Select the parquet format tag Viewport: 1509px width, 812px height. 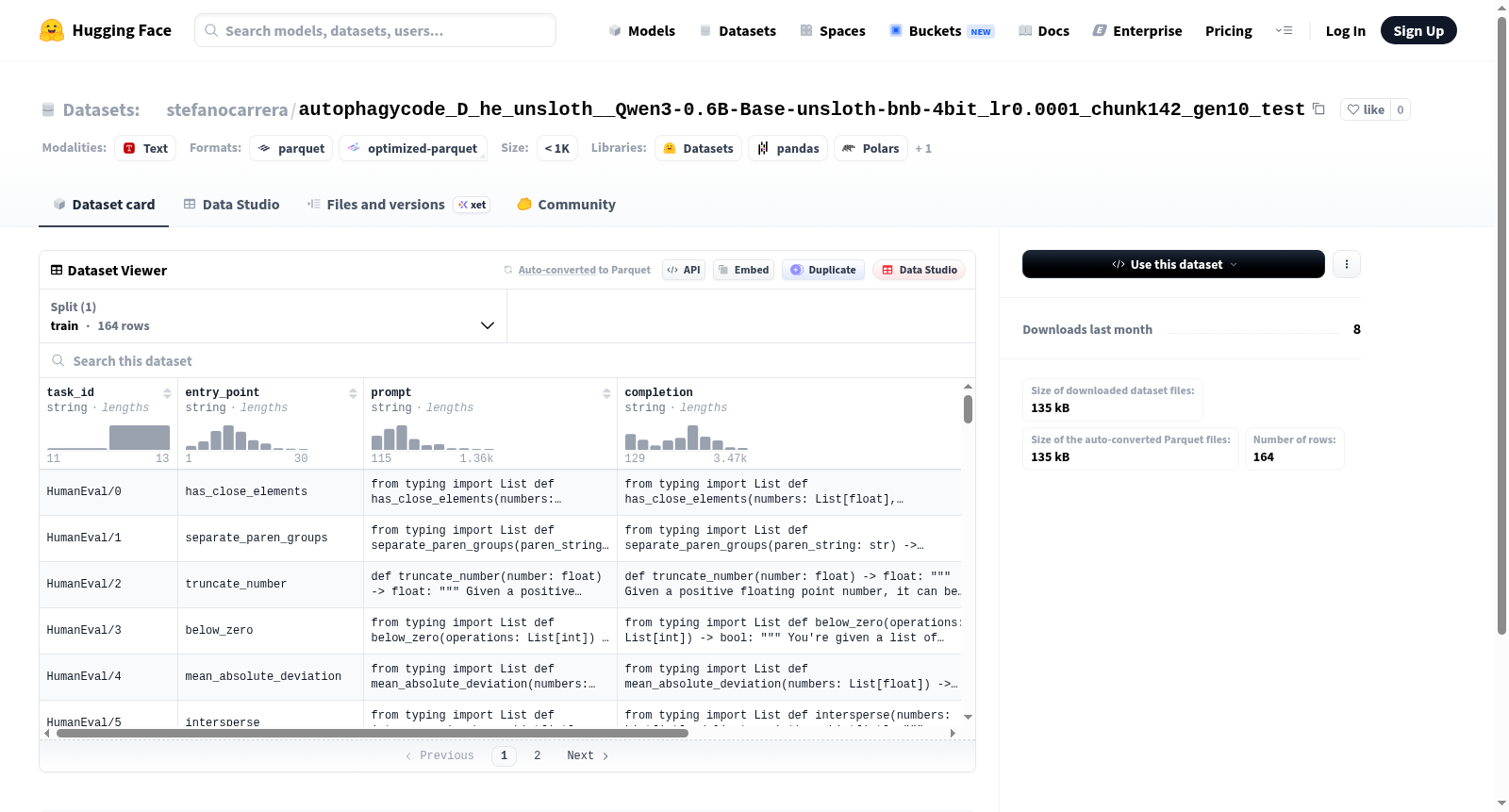[290, 148]
